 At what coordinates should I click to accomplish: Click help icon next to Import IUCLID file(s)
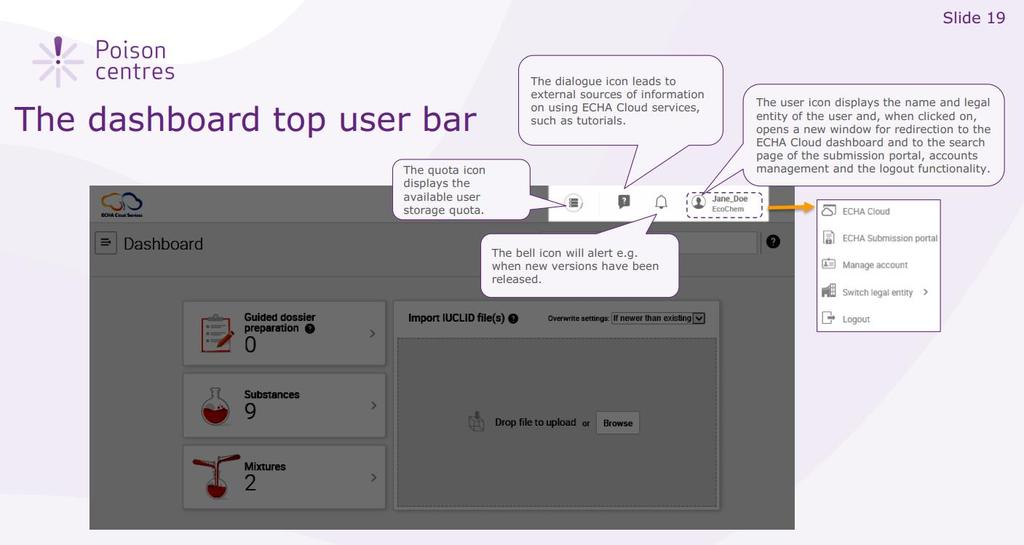513,319
